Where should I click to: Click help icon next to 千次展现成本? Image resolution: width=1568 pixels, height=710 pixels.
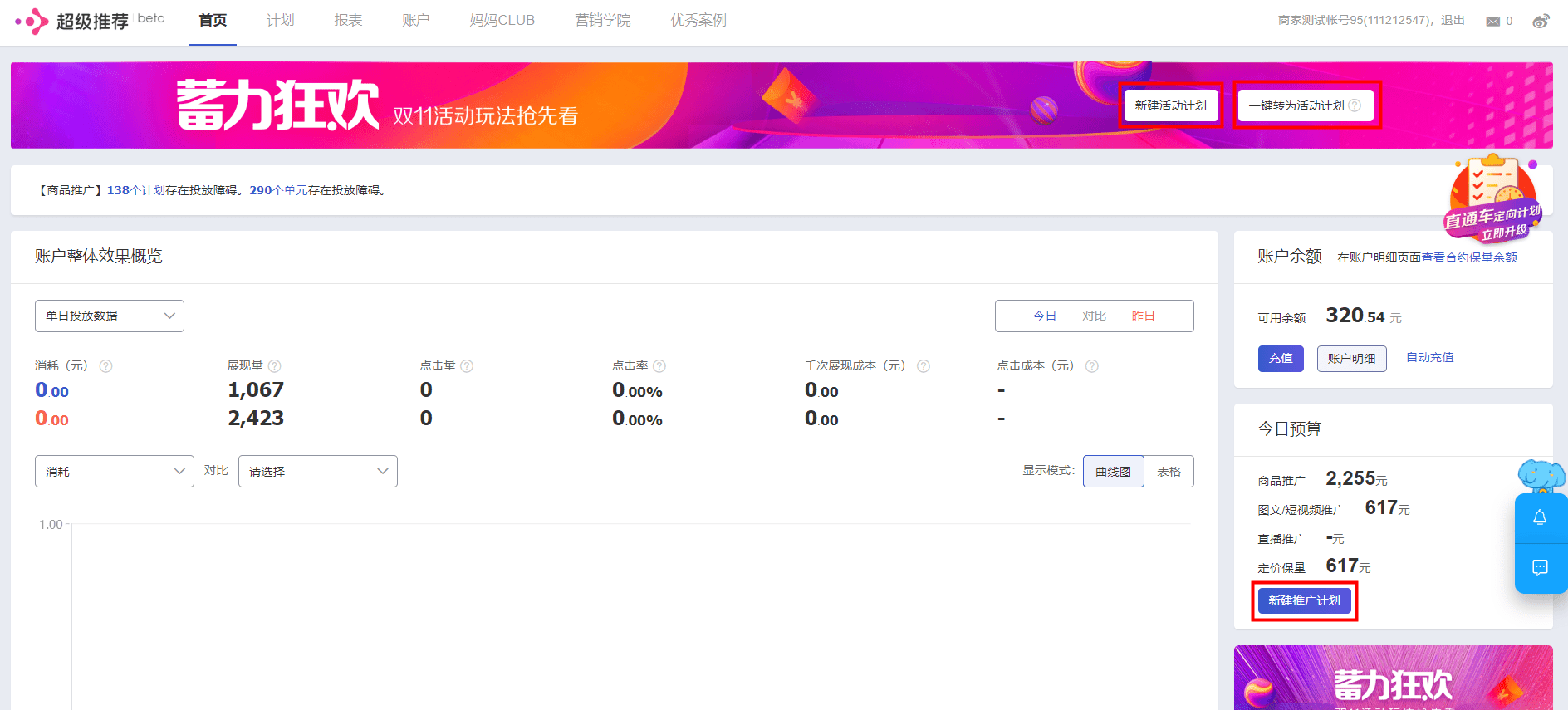click(x=923, y=366)
